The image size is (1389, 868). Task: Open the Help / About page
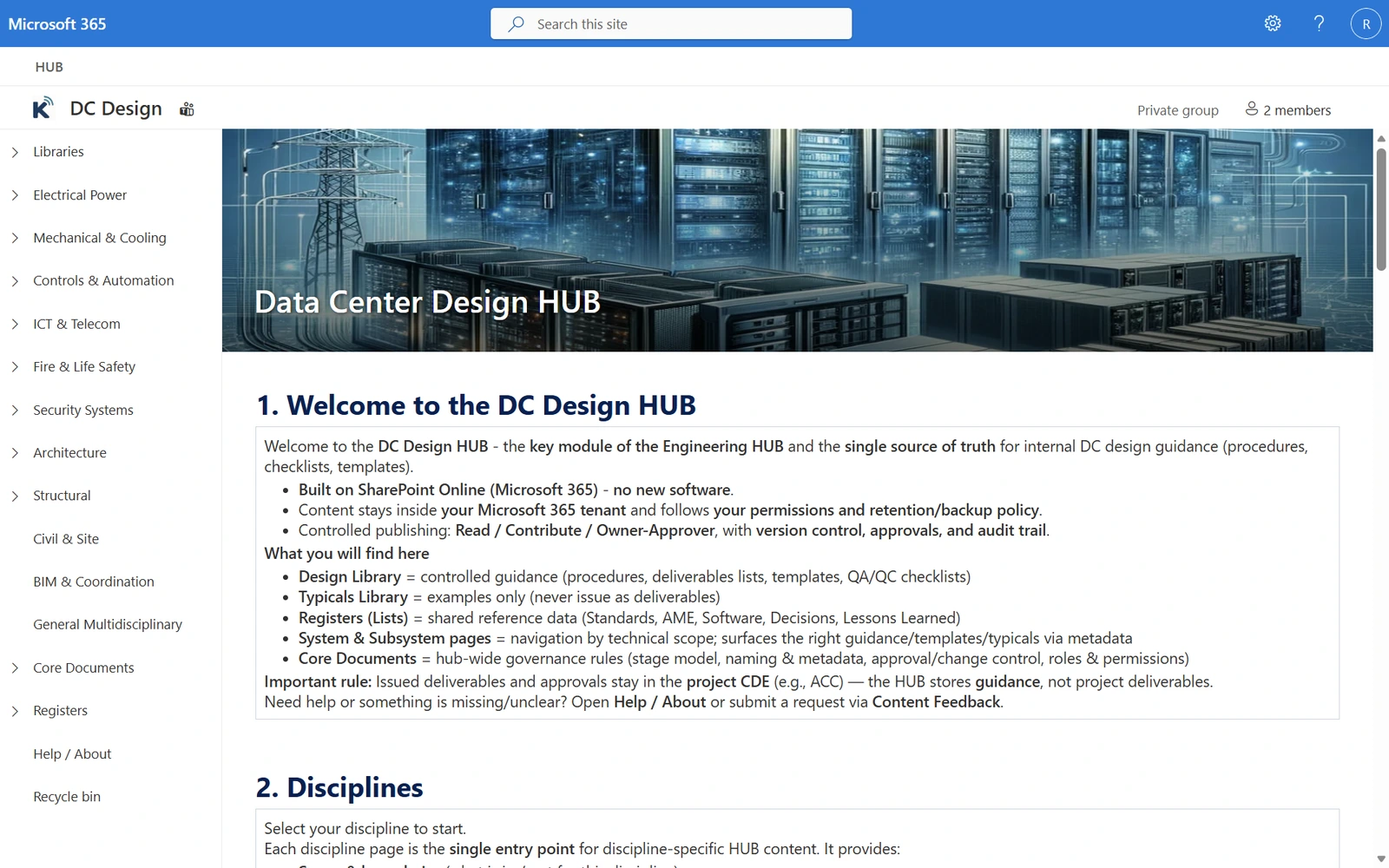(71, 753)
